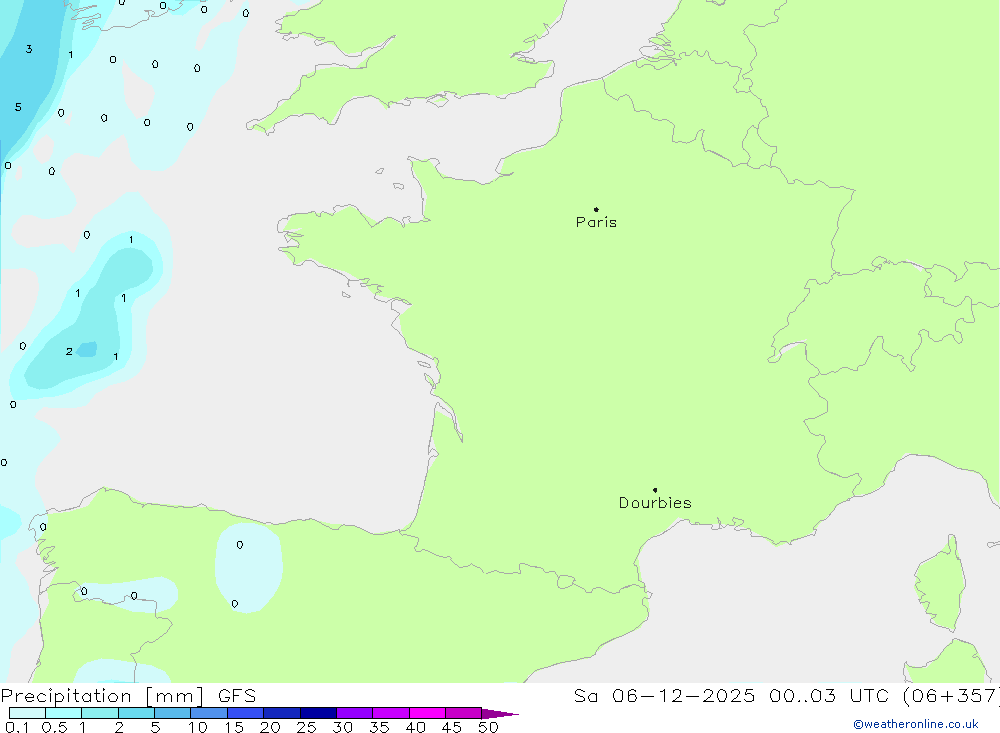The height and width of the screenshot is (733, 1000).
Task: Click the GFS model label
Action: click(237, 696)
